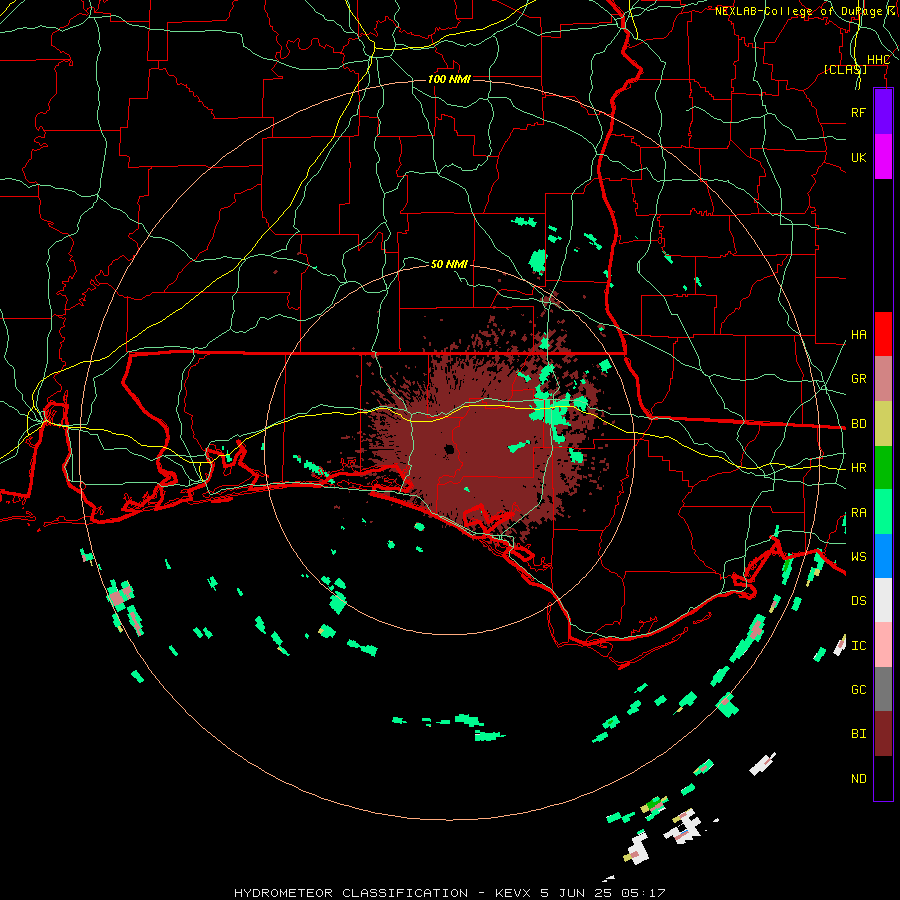Image resolution: width=900 pixels, height=900 pixels.
Task: Pick the blue WS legend swatch
Action: 883,556
